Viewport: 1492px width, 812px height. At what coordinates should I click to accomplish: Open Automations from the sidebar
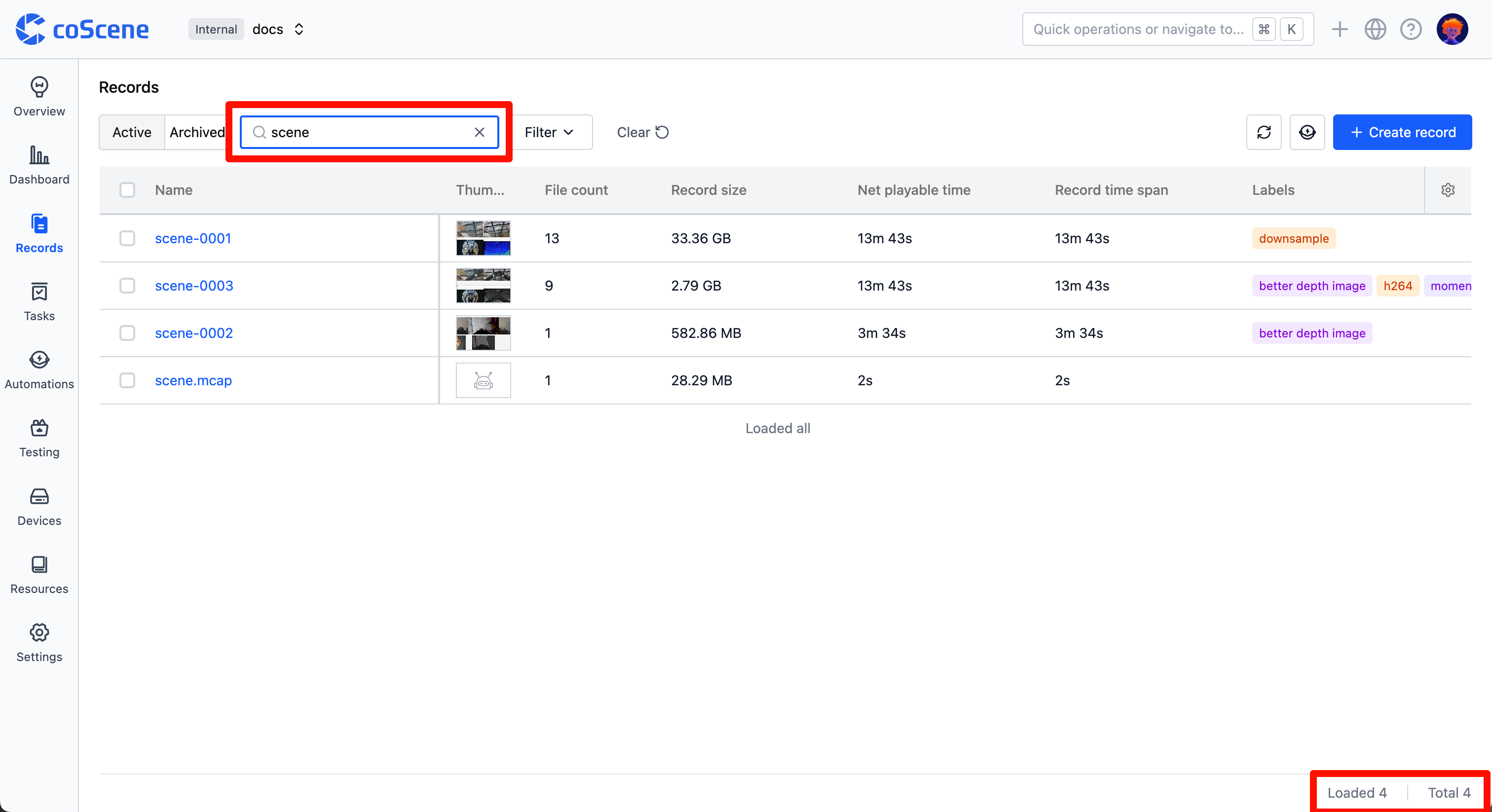[38, 369]
